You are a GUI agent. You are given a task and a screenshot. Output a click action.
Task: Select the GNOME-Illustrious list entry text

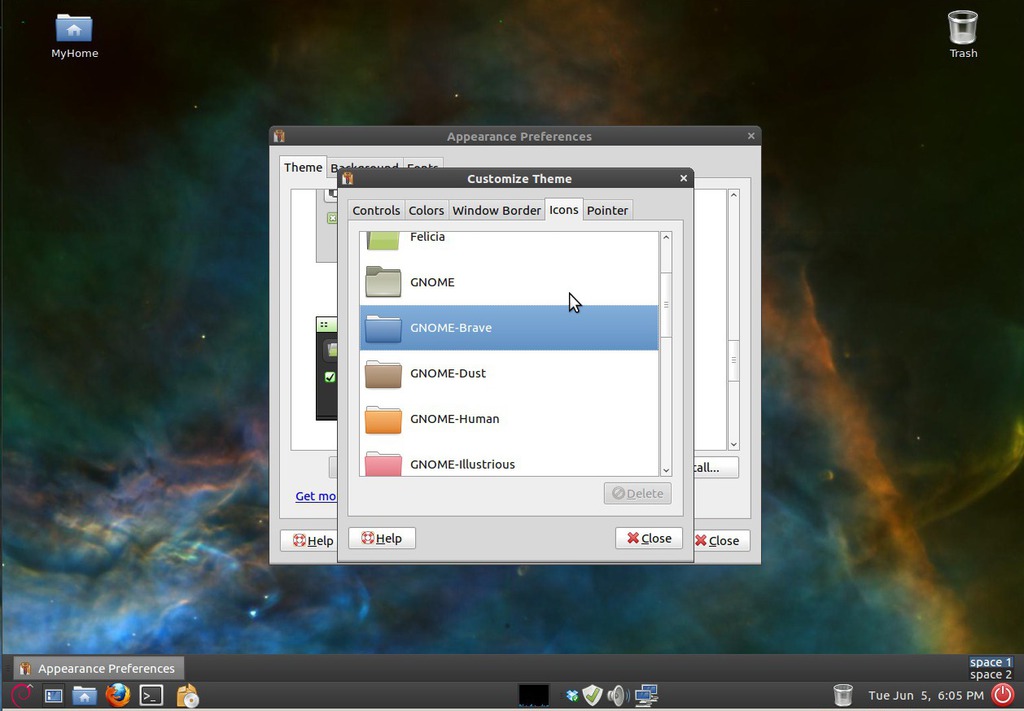point(462,464)
